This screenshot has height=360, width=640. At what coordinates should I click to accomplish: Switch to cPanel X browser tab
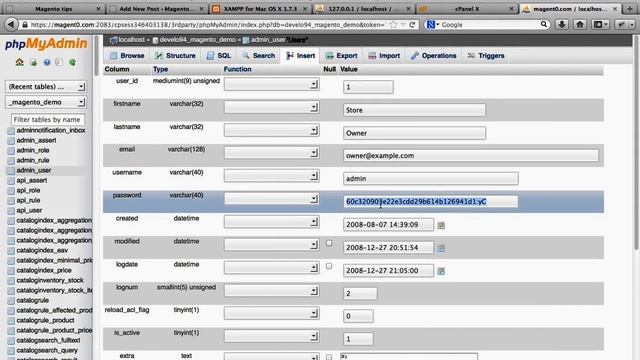467,9
